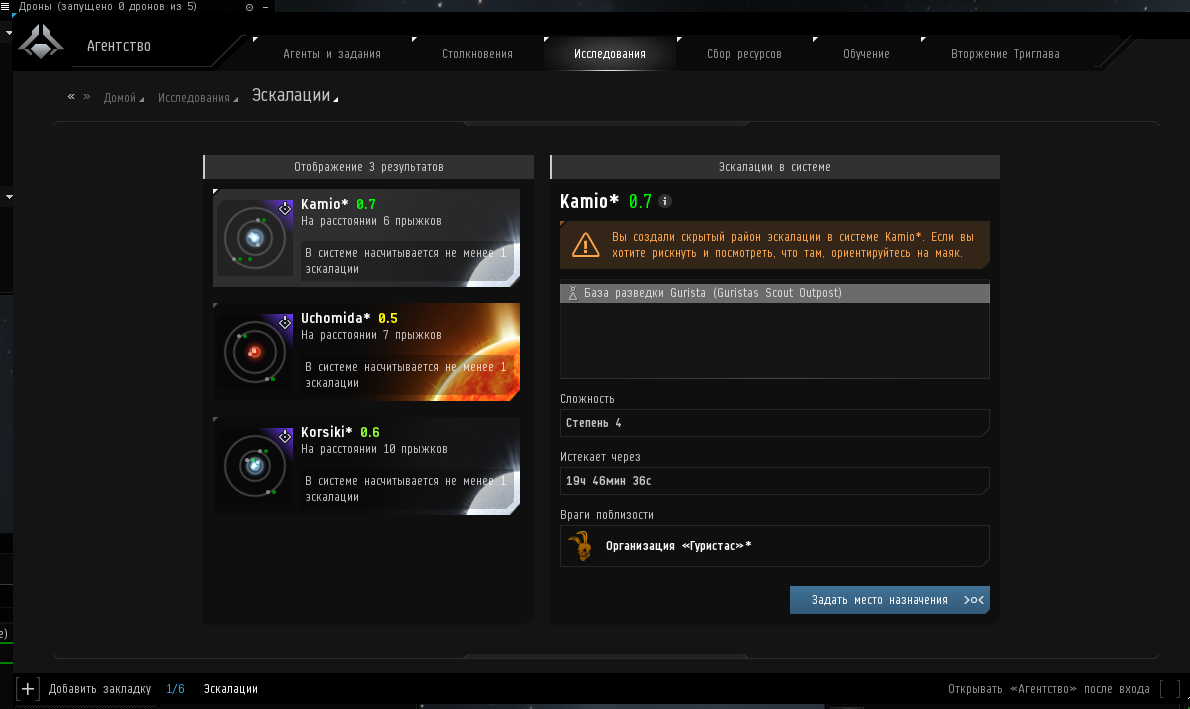Select the Korsiki* 0.6 escalation card
Image resolution: width=1190 pixels, height=709 pixels.
point(367,465)
